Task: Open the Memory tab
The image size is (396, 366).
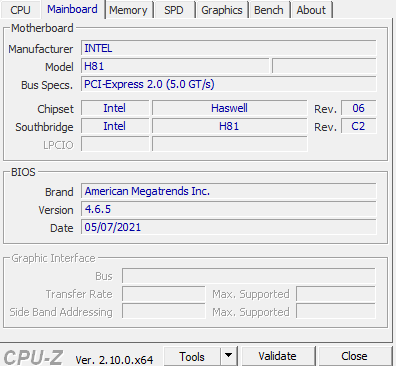Action: [x=128, y=10]
